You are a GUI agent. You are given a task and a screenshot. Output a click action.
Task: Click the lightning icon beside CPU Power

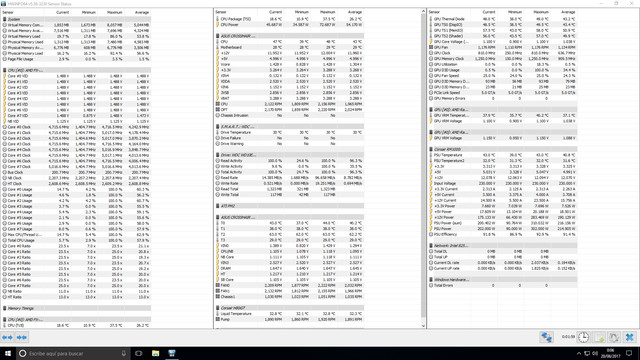pos(218,25)
